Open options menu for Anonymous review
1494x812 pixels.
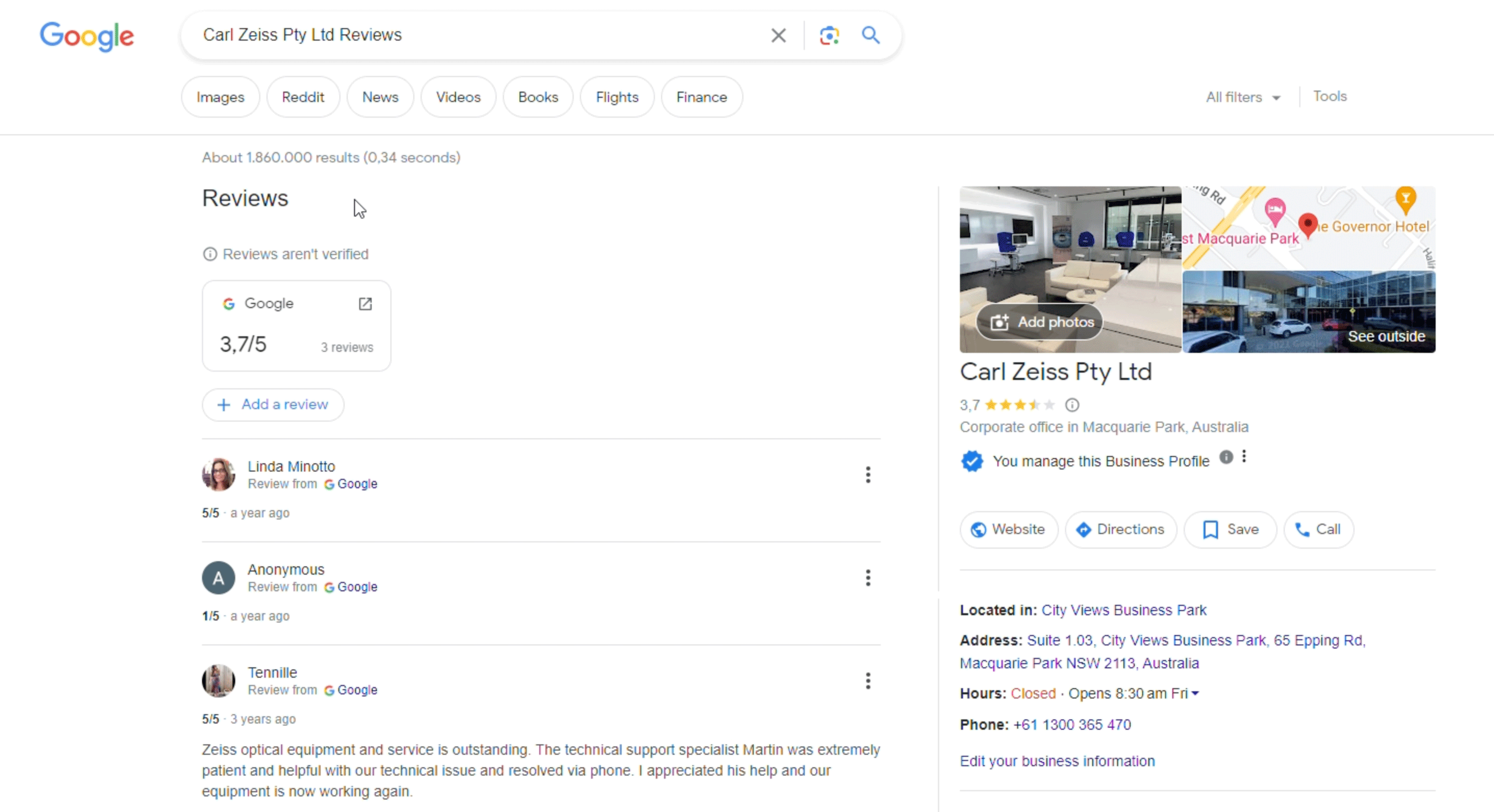coord(868,578)
